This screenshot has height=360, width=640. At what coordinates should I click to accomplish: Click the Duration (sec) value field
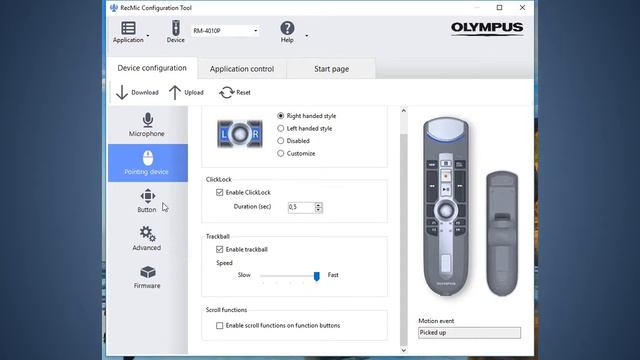point(301,207)
